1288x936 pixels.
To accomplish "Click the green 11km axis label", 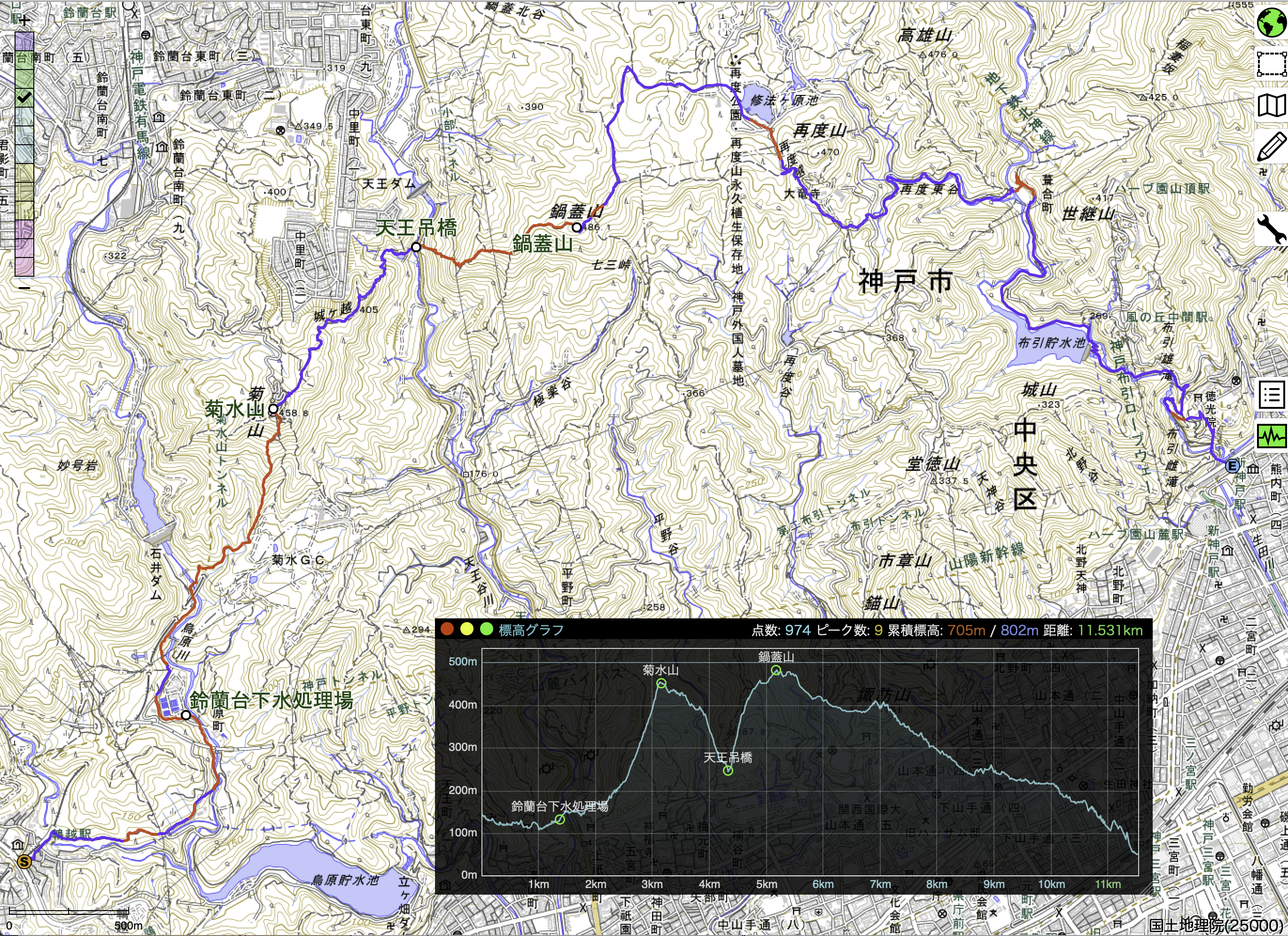I will (1108, 884).
